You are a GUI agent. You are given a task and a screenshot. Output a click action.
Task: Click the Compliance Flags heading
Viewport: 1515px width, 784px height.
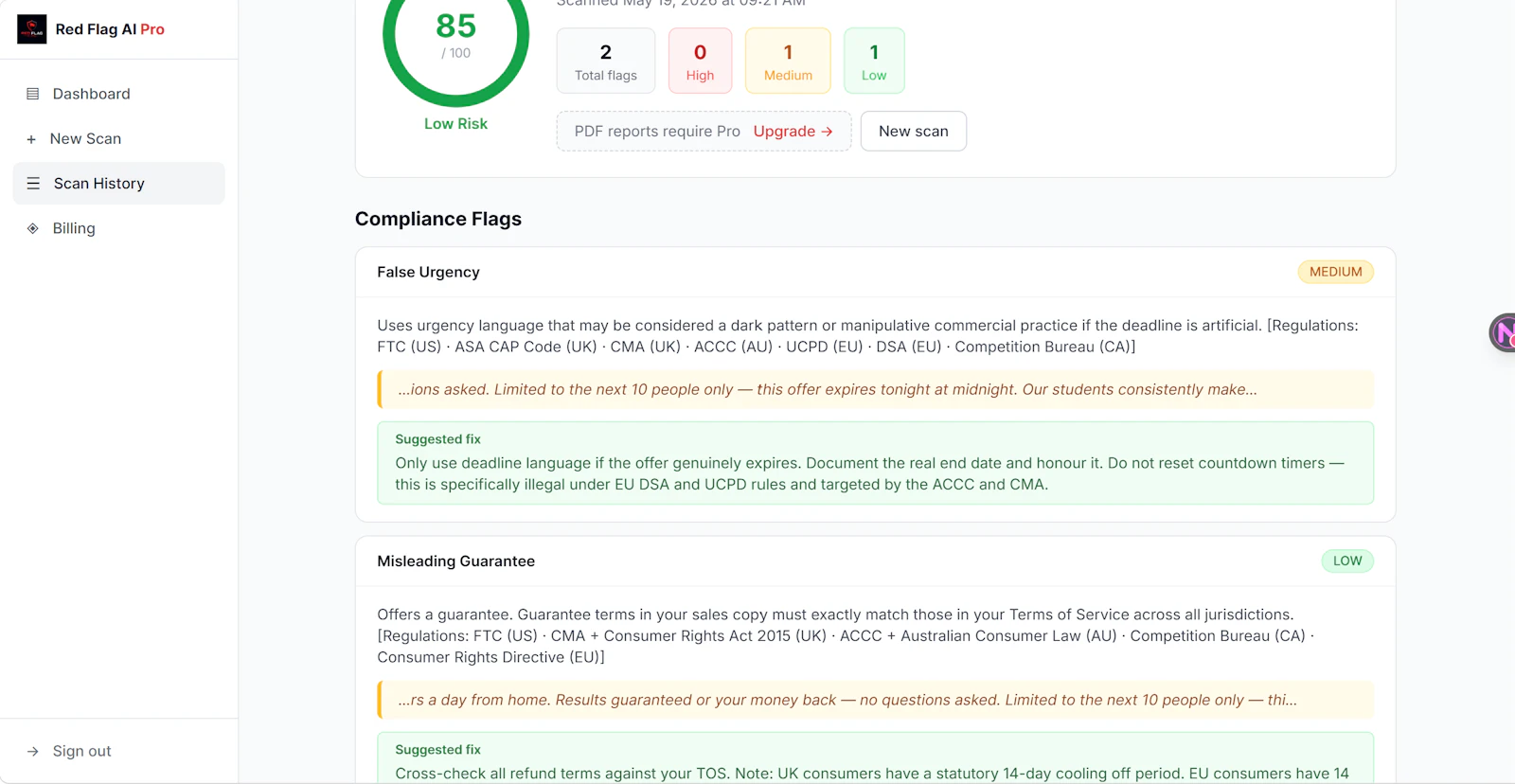coord(438,219)
